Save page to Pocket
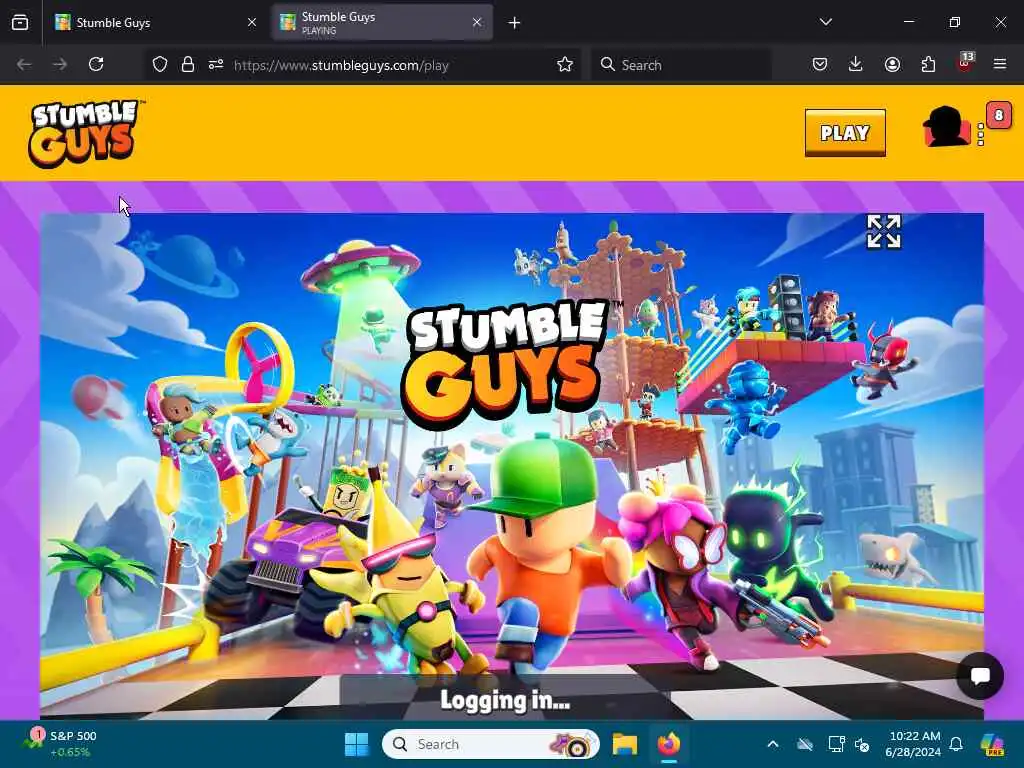The height and width of the screenshot is (768, 1024). click(820, 65)
